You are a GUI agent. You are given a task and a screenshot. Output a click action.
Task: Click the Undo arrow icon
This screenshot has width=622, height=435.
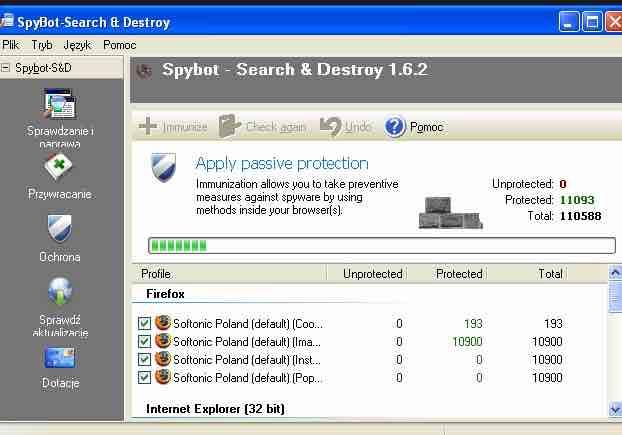330,126
